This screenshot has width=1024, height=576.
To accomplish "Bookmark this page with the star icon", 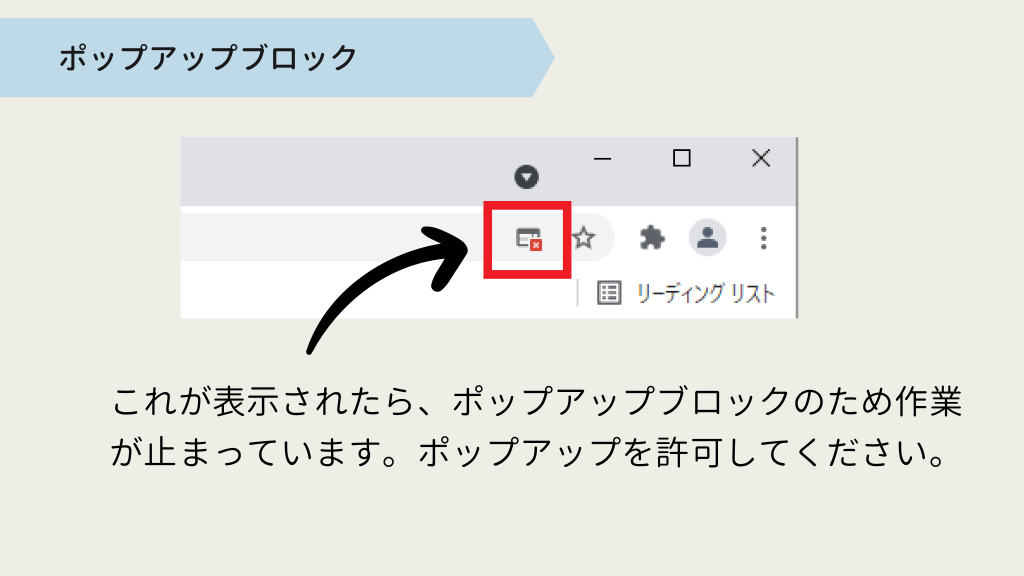I will pyautogui.click(x=584, y=238).
